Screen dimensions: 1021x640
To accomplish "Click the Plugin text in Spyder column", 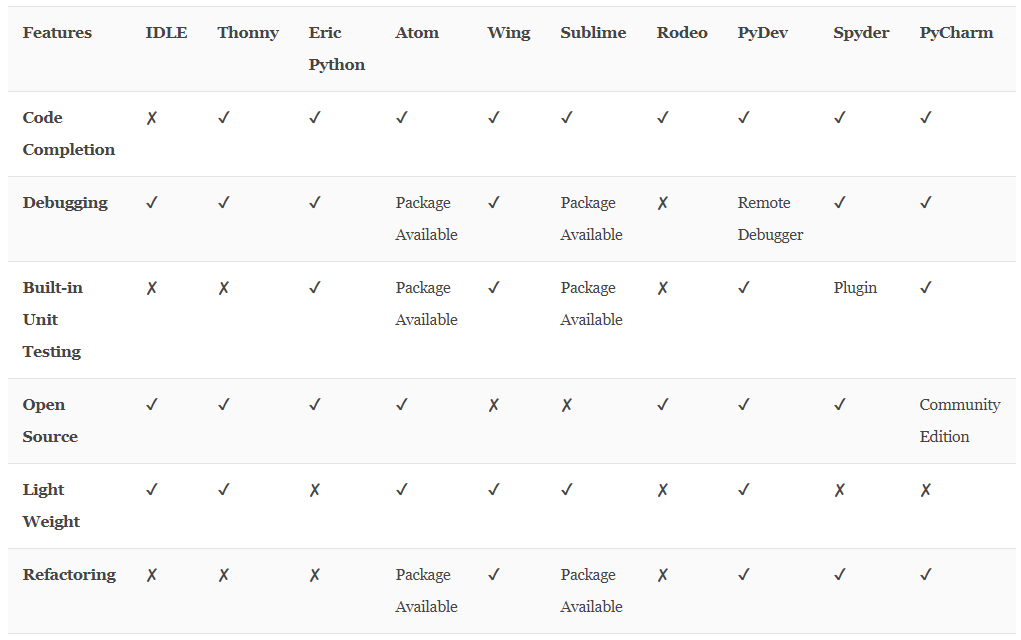I will [x=855, y=288].
